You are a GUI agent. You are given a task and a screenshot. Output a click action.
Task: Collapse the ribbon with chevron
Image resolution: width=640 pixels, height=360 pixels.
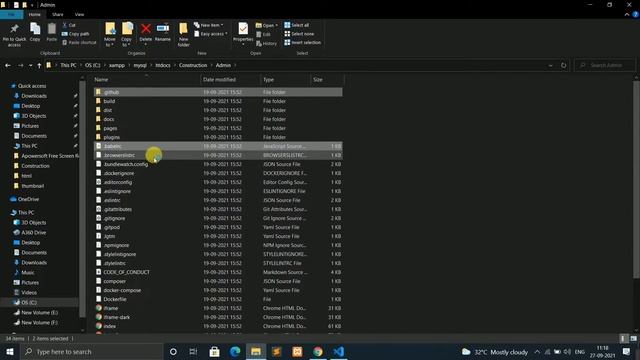627,14
